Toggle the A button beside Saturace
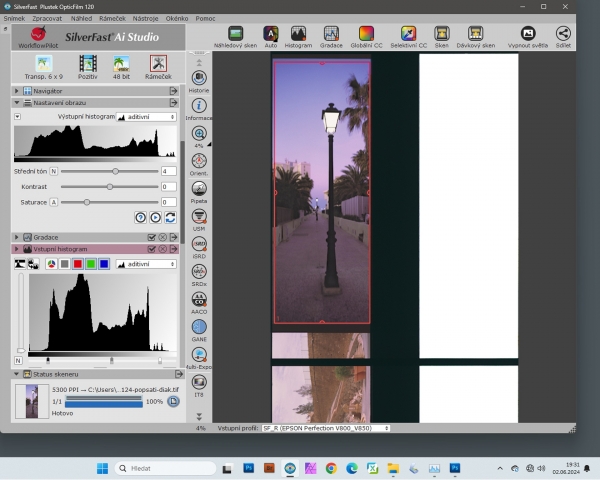Screen dimensions: 600x480 pos(54,202)
